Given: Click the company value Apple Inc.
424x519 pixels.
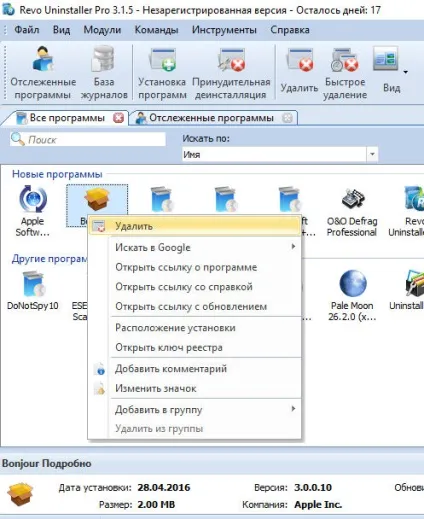Looking at the screenshot, I should coord(318,505).
